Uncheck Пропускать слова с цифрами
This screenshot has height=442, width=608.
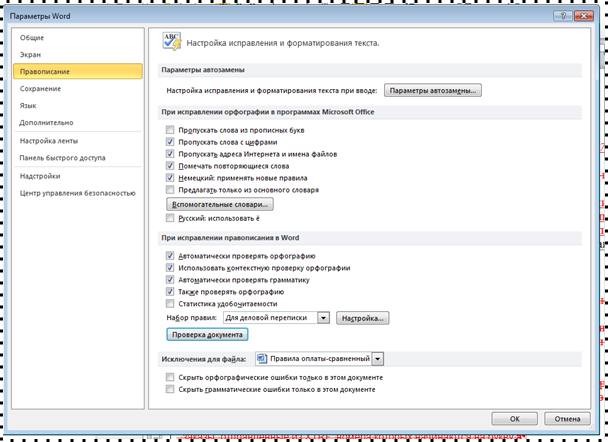[170, 142]
